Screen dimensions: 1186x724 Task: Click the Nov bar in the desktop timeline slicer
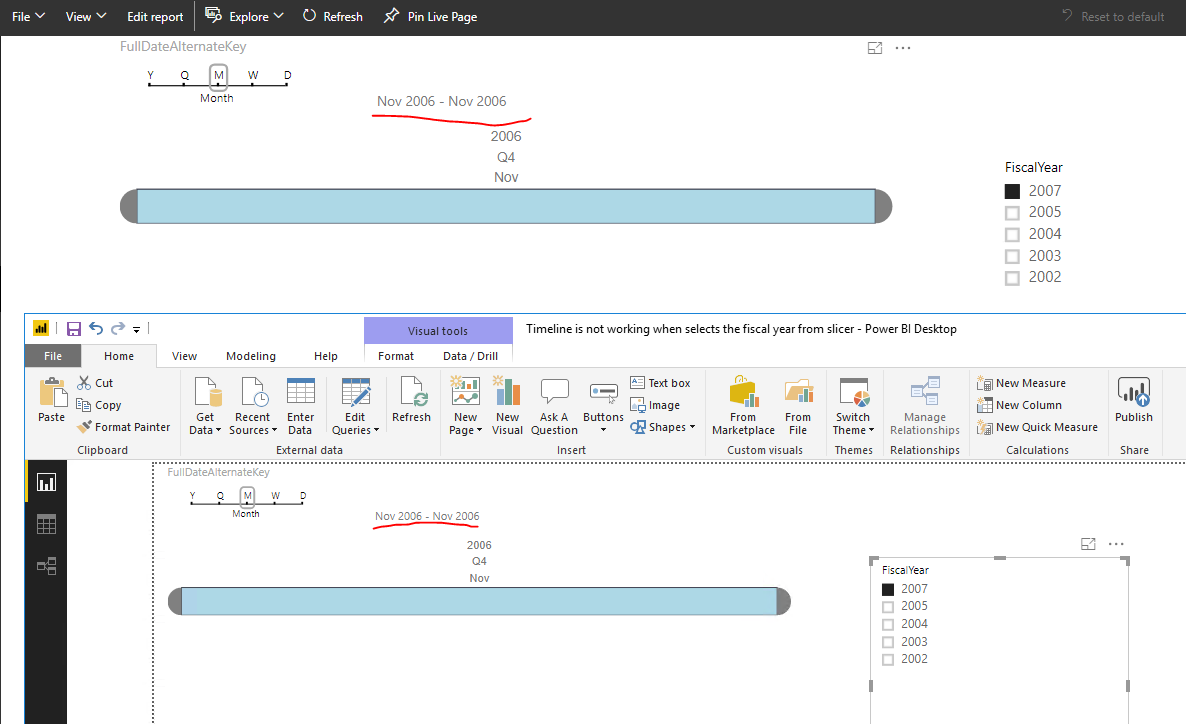tap(480, 601)
